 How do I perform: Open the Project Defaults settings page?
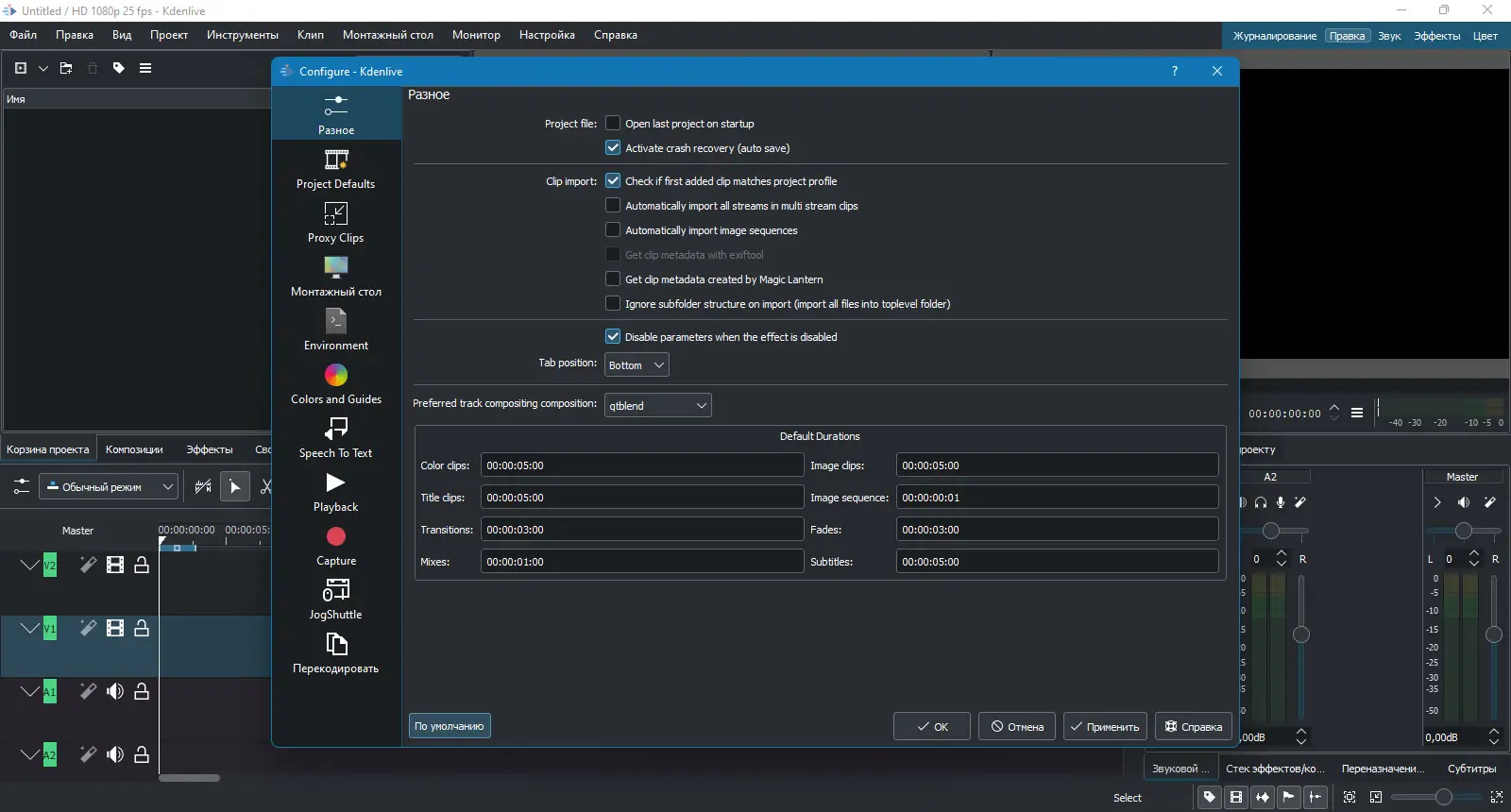(336, 169)
